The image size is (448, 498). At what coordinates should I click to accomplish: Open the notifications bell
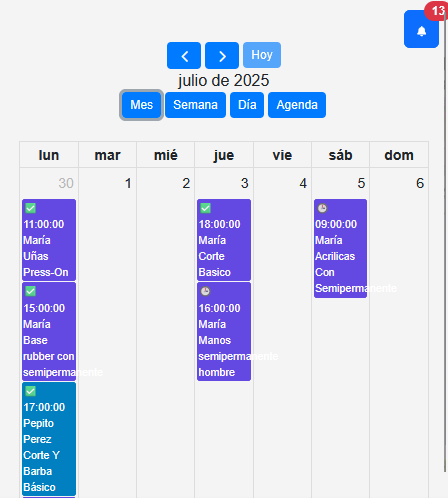pos(421,29)
